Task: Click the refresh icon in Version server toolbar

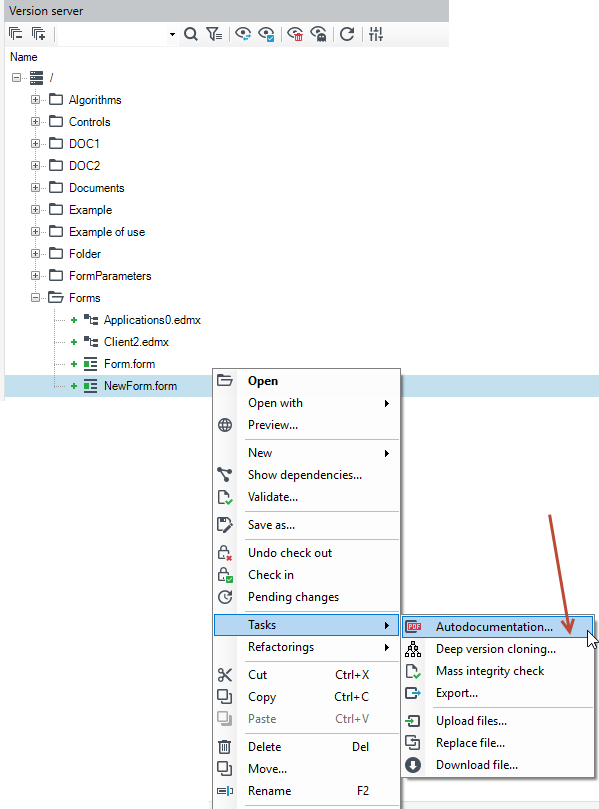Action: pyautogui.click(x=347, y=35)
